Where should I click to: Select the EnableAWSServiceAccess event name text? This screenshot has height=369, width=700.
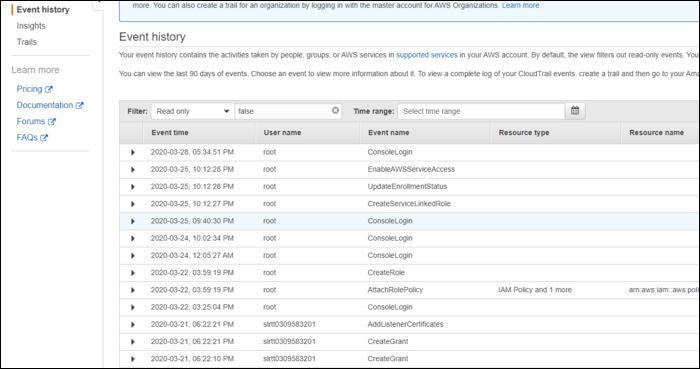click(411, 169)
